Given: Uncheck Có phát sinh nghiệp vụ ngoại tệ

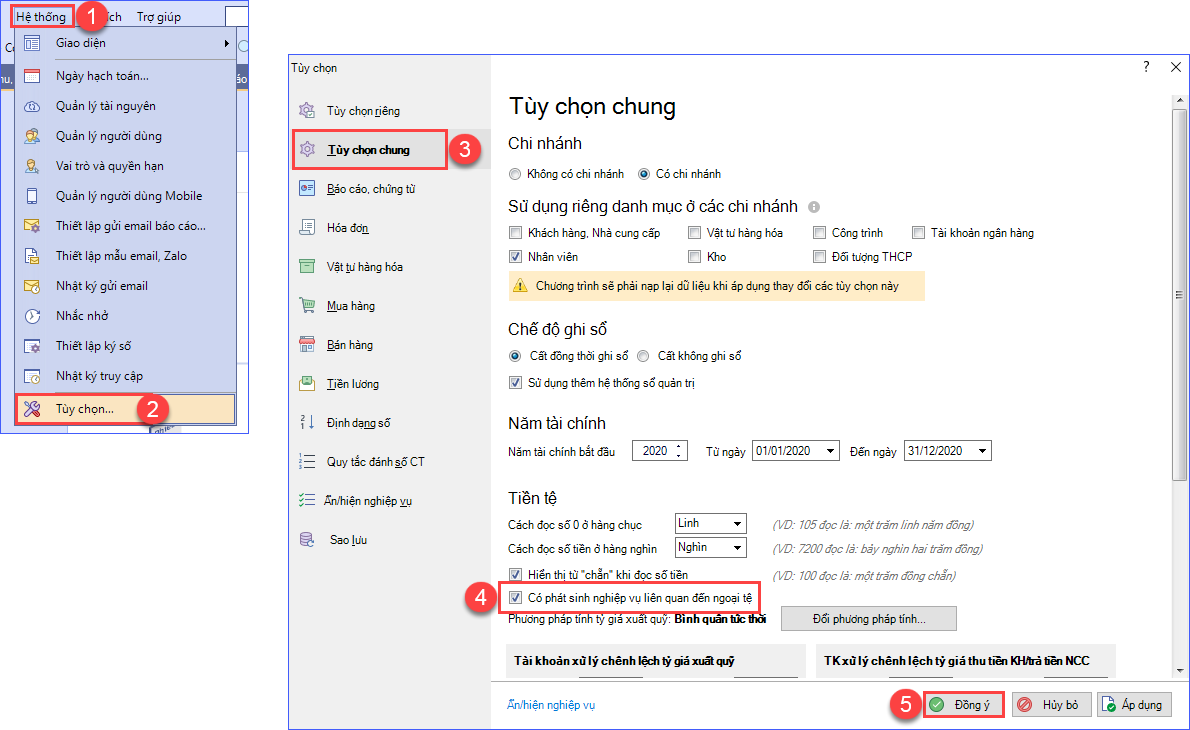Looking at the screenshot, I should click(x=516, y=598).
